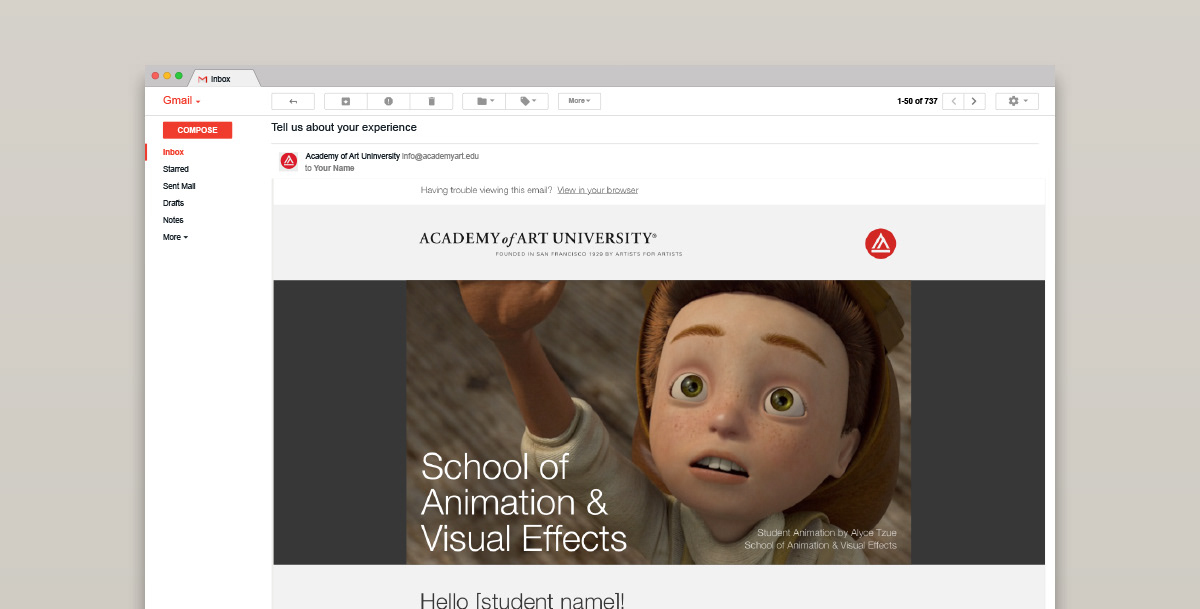Click the 1-50 of 737 counter
This screenshot has width=1200, height=609.
[917, 101]
